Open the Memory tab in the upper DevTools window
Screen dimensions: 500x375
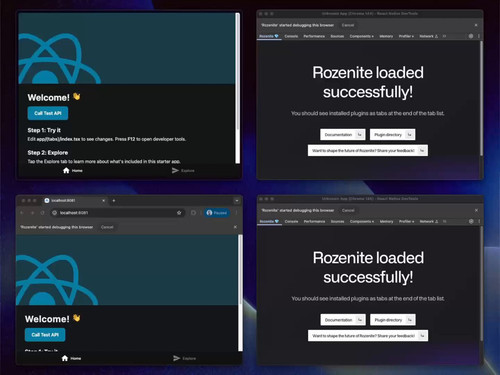386,36
